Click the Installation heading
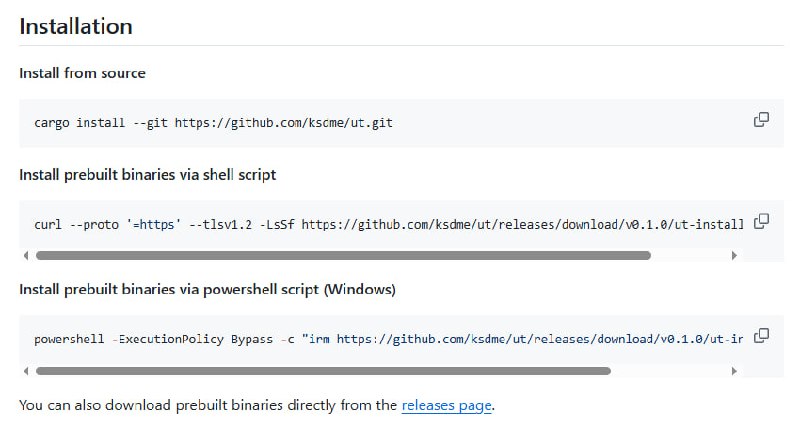The image size is (800, 428). [x=76, y=26]
